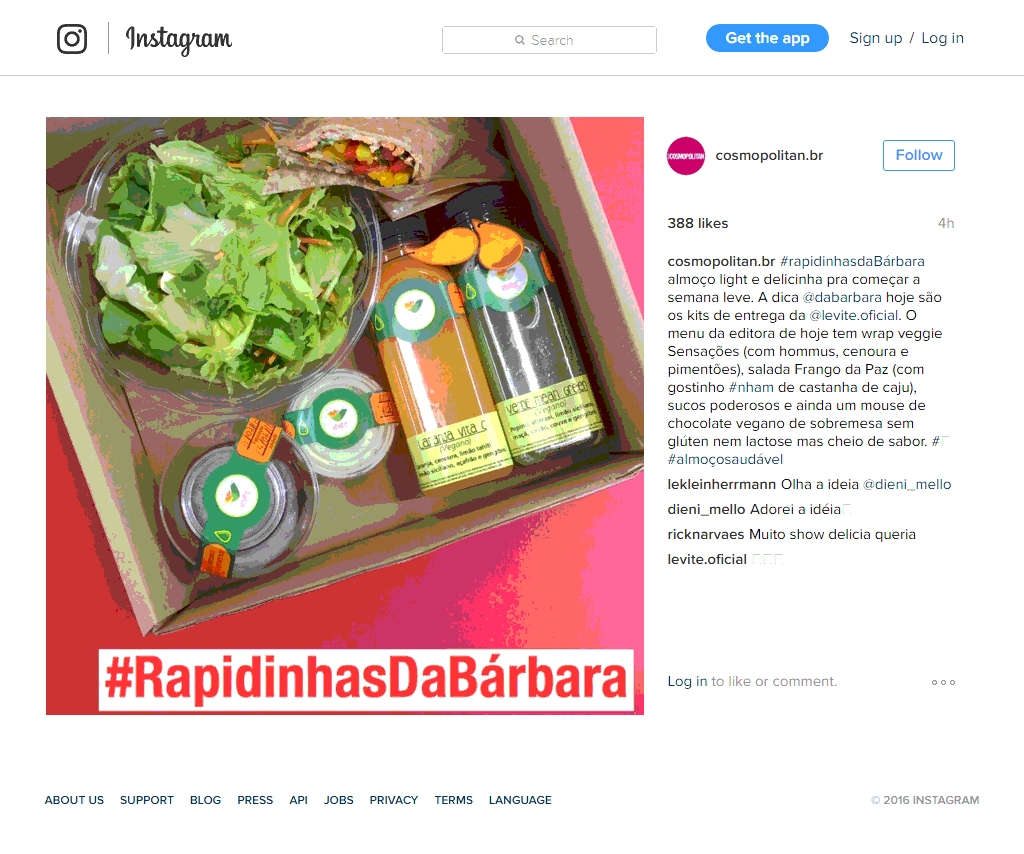This screenshot has height=854, width=1024.
Task: Open commenter dieni_mello's profile
Action: pyautogui.click(x=706, y=509)
